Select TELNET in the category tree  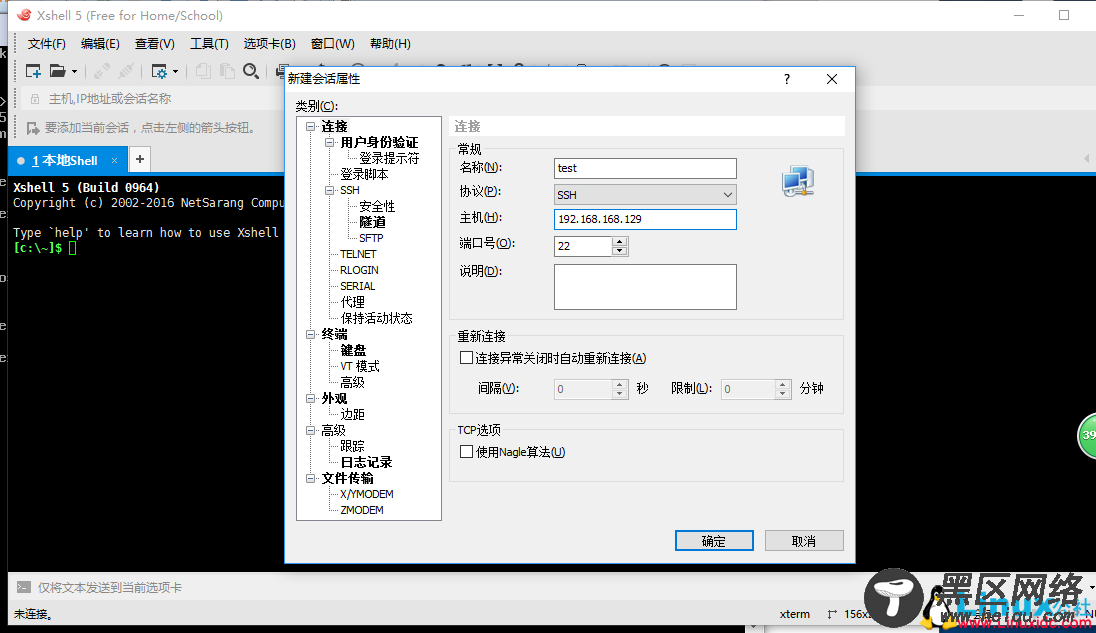pos(358,254)
